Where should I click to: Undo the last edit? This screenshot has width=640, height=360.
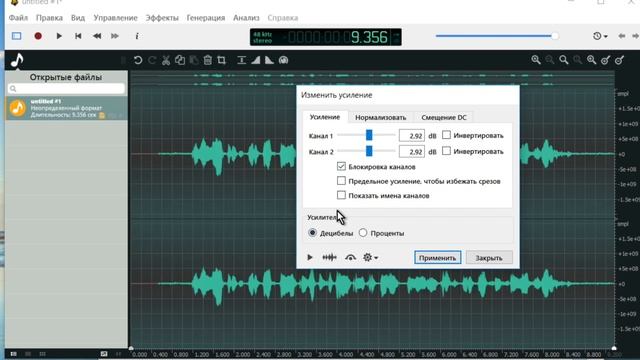[138, 60]
